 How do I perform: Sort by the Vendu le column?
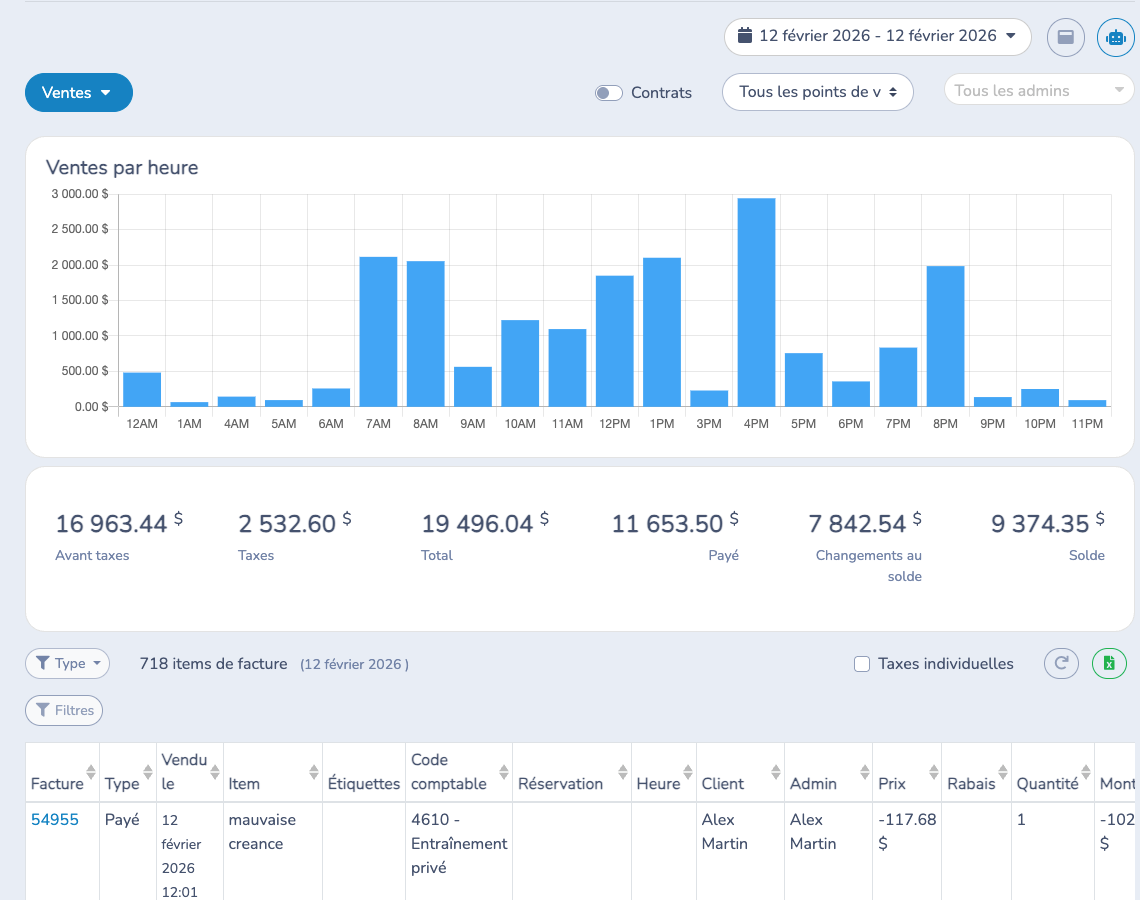click(x=190, y=772)
